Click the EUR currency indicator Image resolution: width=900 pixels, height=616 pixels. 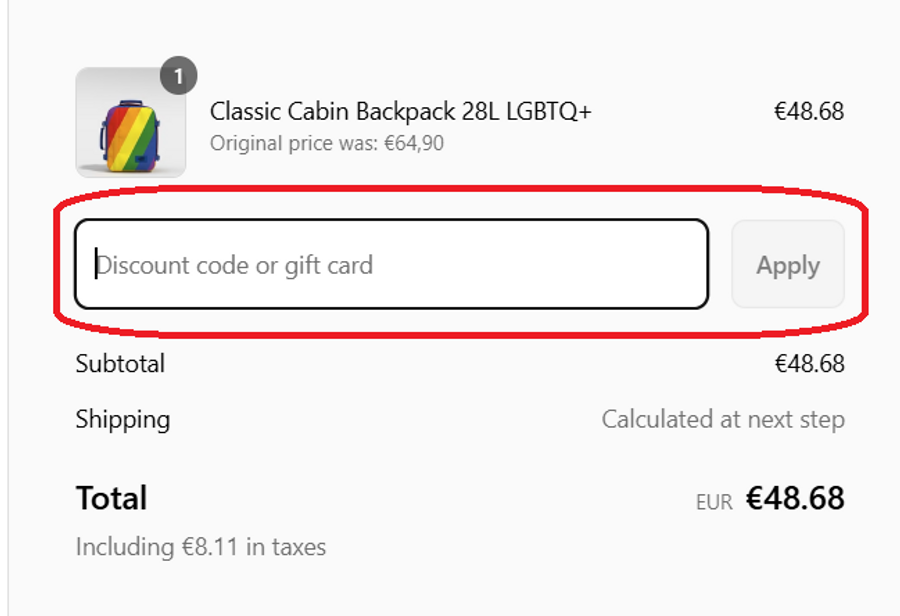(x=714, y=502)
